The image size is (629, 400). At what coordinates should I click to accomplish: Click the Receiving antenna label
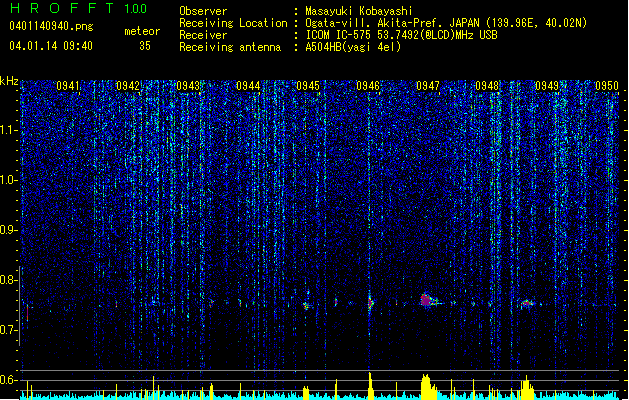[x=230, y=47]
